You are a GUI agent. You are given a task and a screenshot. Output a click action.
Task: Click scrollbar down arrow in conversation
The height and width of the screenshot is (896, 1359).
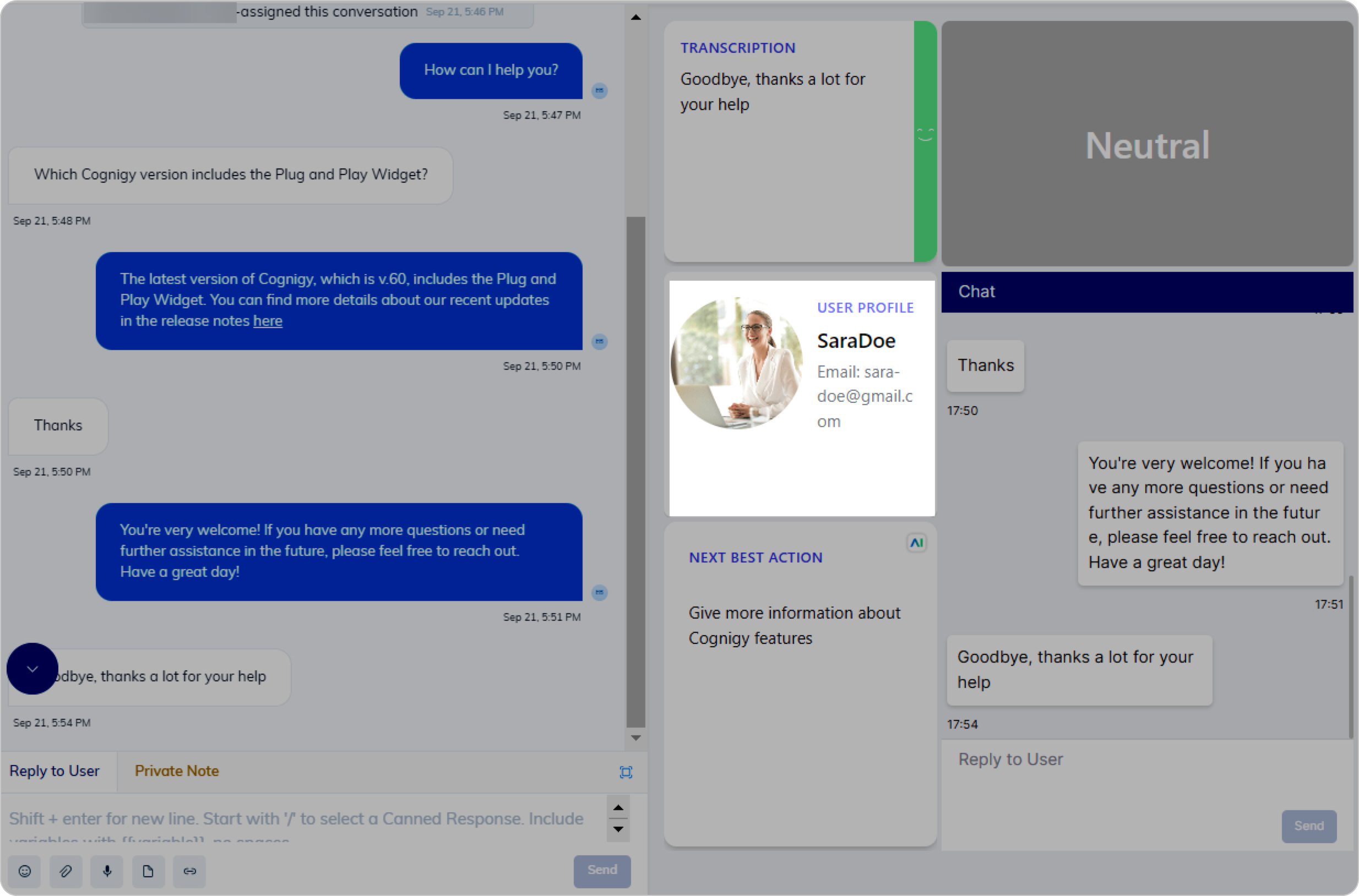(x=635, y=737)
